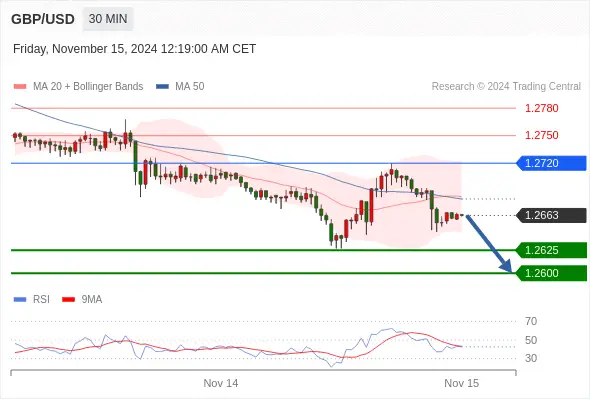
Task: Click the MA 20 + Bollinger Bands legend label
Action: pyautogui.click(x=88, y=87)
